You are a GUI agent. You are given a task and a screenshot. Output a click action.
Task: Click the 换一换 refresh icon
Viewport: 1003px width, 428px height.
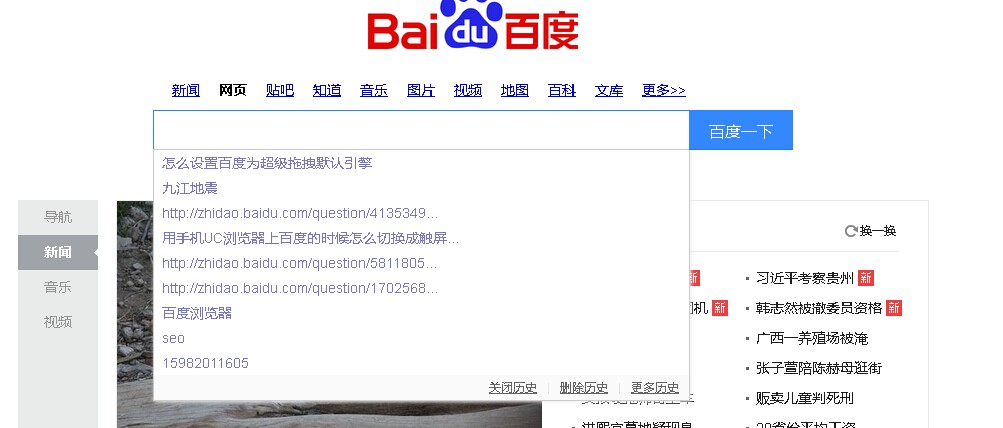click(851, 231)
